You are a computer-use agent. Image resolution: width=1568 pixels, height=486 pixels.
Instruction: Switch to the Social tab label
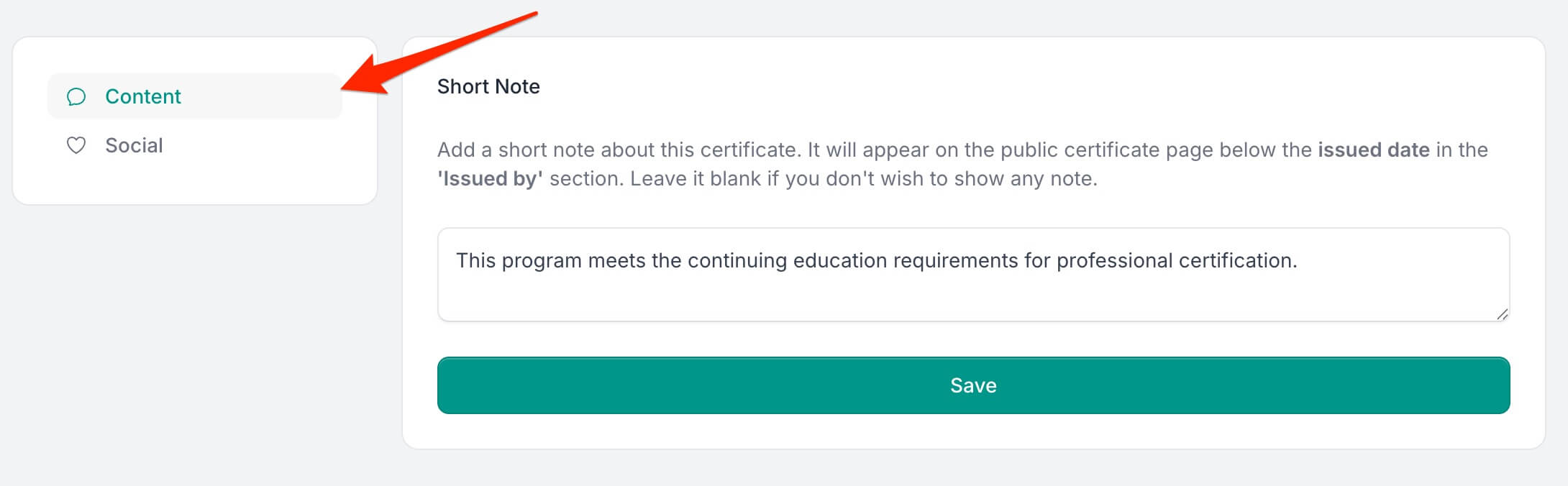click(x=134, y=145)
